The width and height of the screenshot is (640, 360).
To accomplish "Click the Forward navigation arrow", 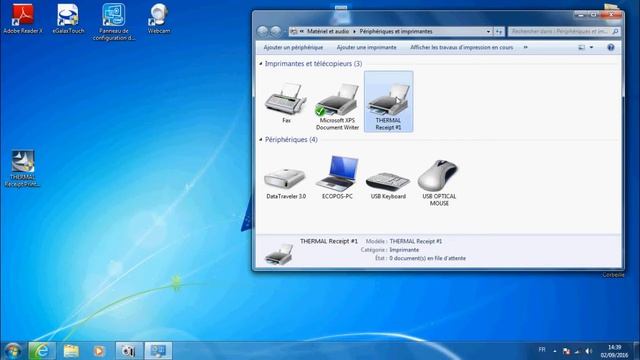I will (x=276, y=31).
